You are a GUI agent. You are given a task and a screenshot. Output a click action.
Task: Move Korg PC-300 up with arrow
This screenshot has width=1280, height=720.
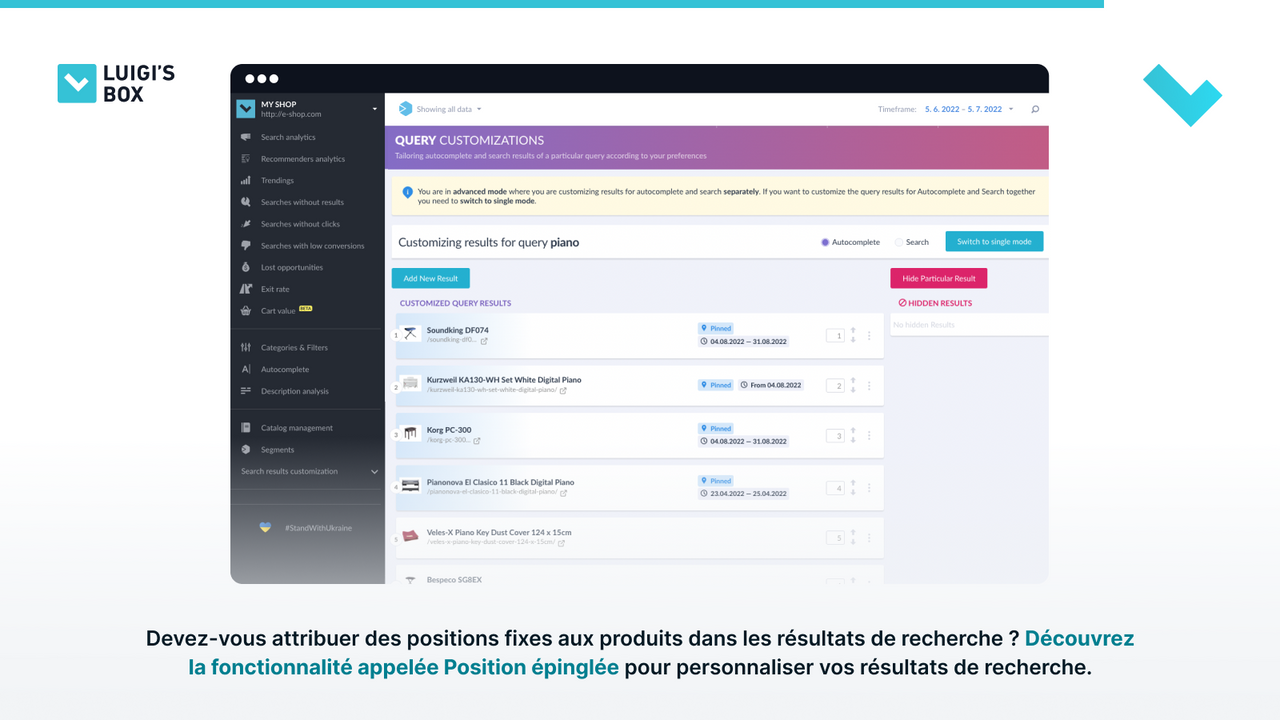click(x=853, y=431)
